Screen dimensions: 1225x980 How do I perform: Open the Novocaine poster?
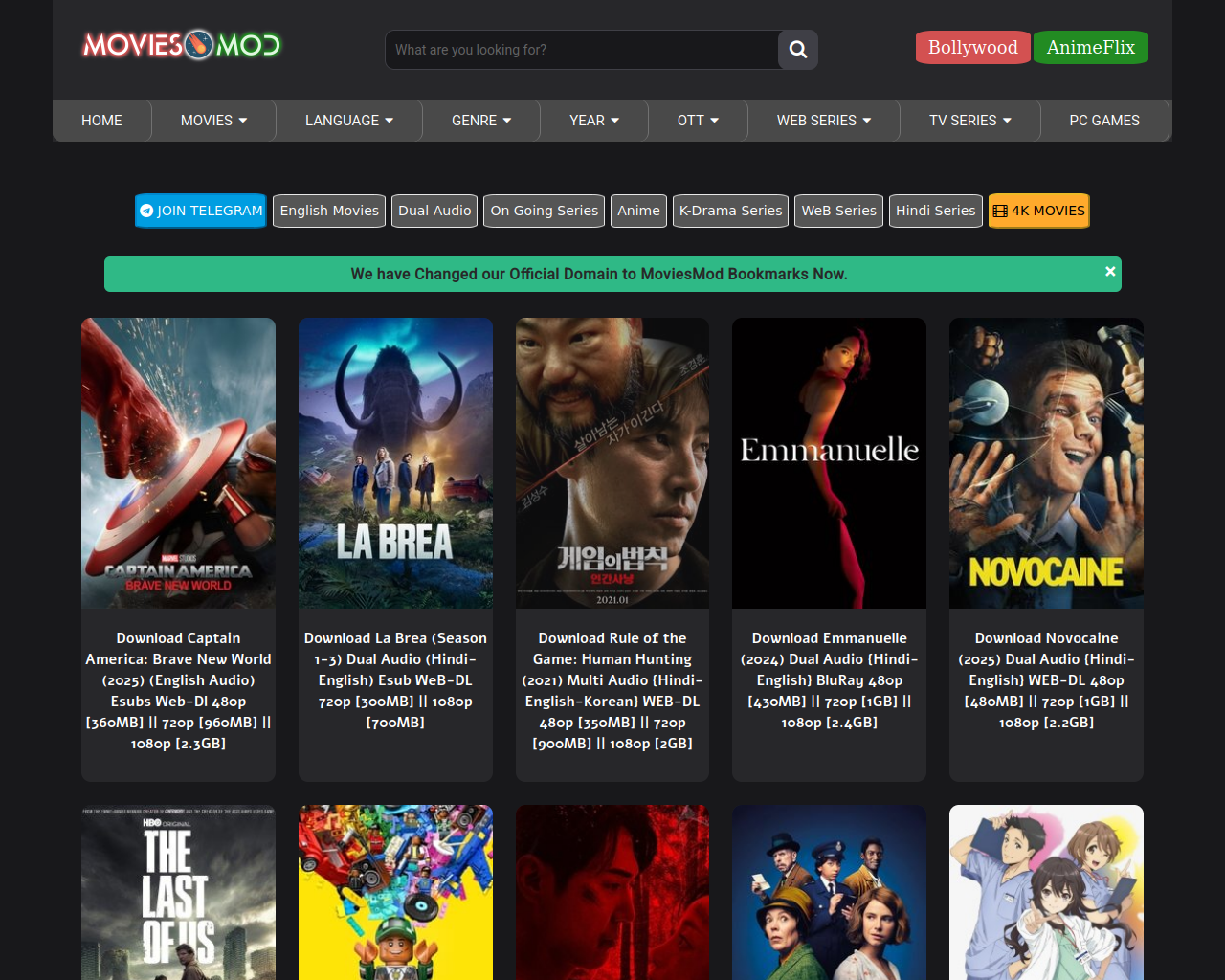tap(1046, 463)
